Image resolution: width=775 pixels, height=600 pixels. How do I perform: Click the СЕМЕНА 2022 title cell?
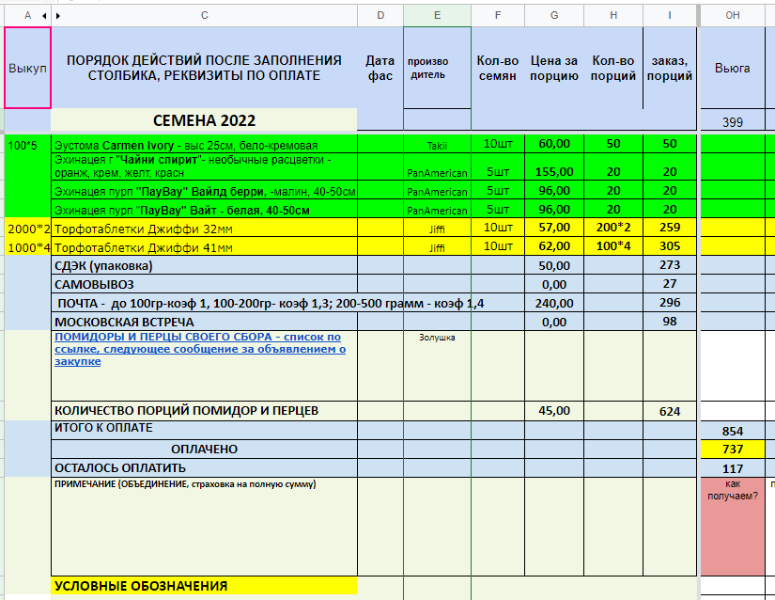click(x=204, y=120)
